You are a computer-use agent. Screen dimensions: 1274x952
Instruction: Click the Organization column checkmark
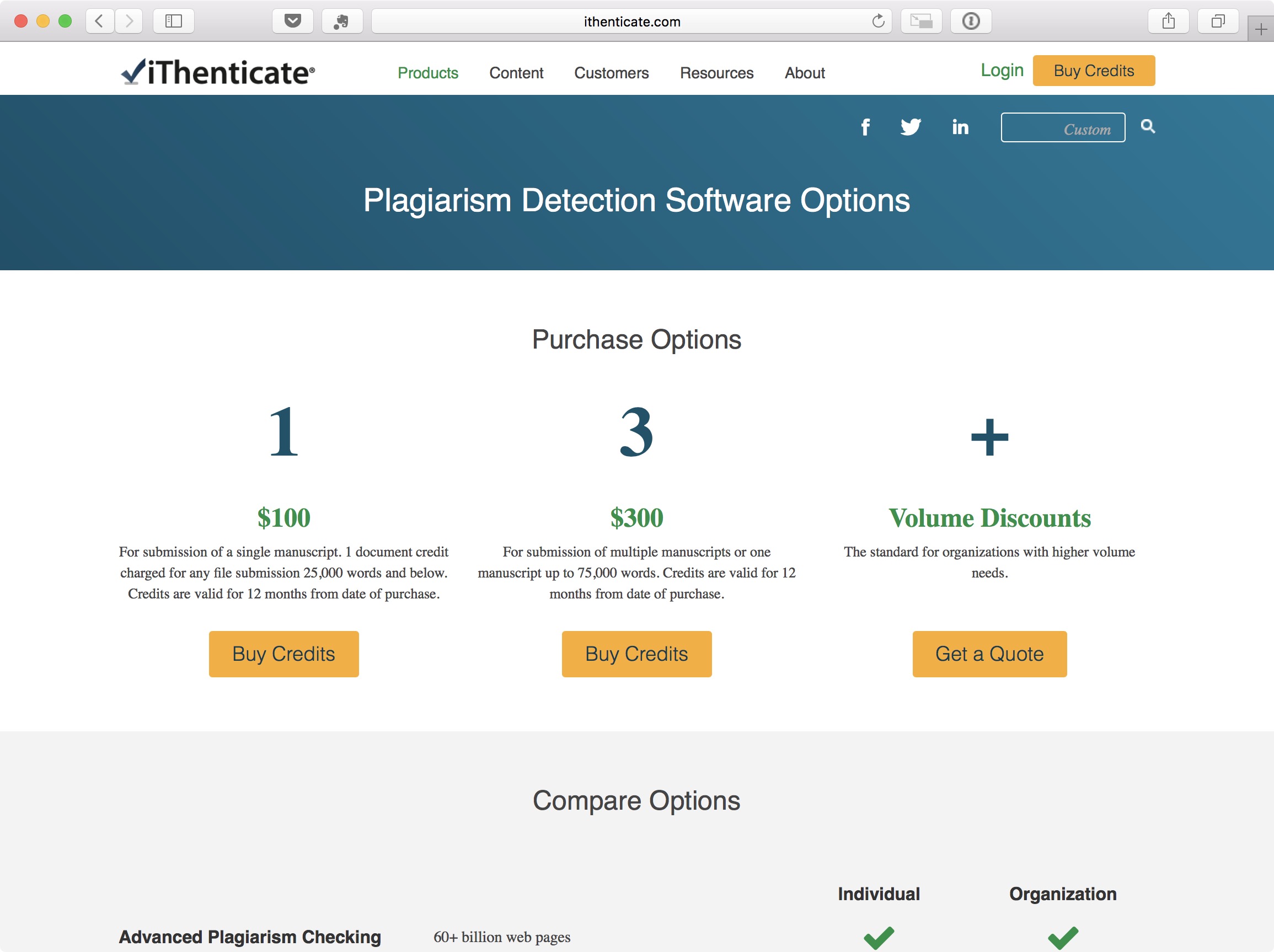point(1063,937)
